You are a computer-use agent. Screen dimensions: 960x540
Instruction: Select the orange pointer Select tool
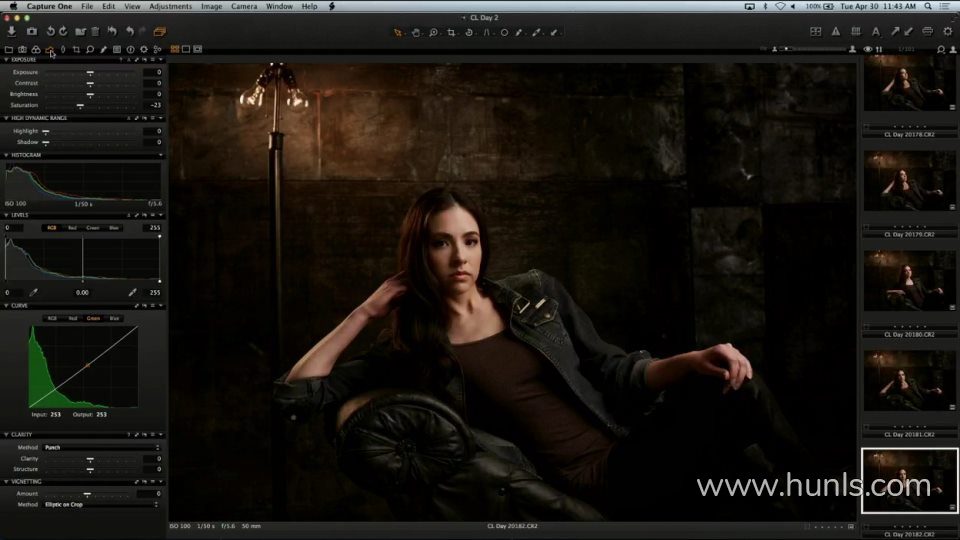398,32
